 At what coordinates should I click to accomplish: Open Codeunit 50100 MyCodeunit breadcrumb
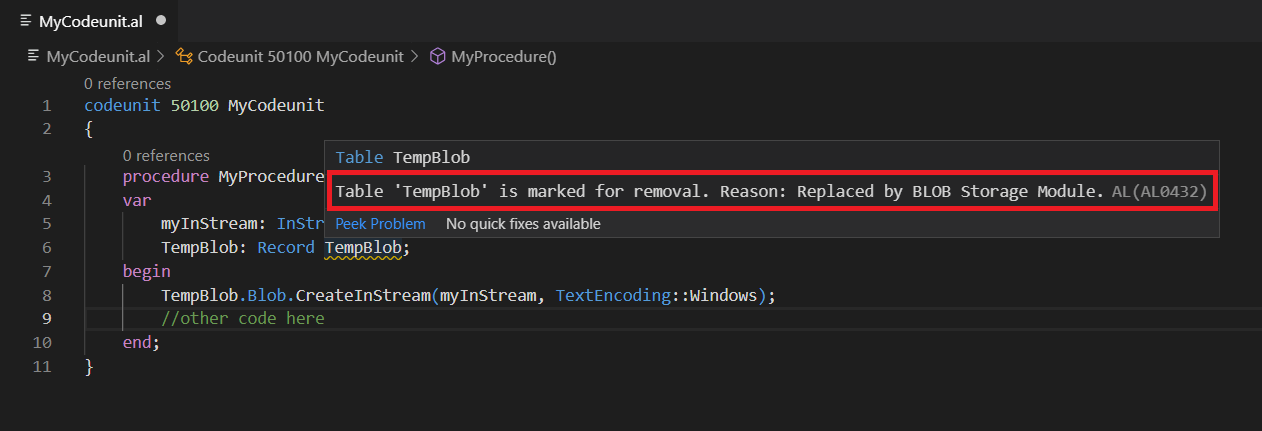[300, 57]
